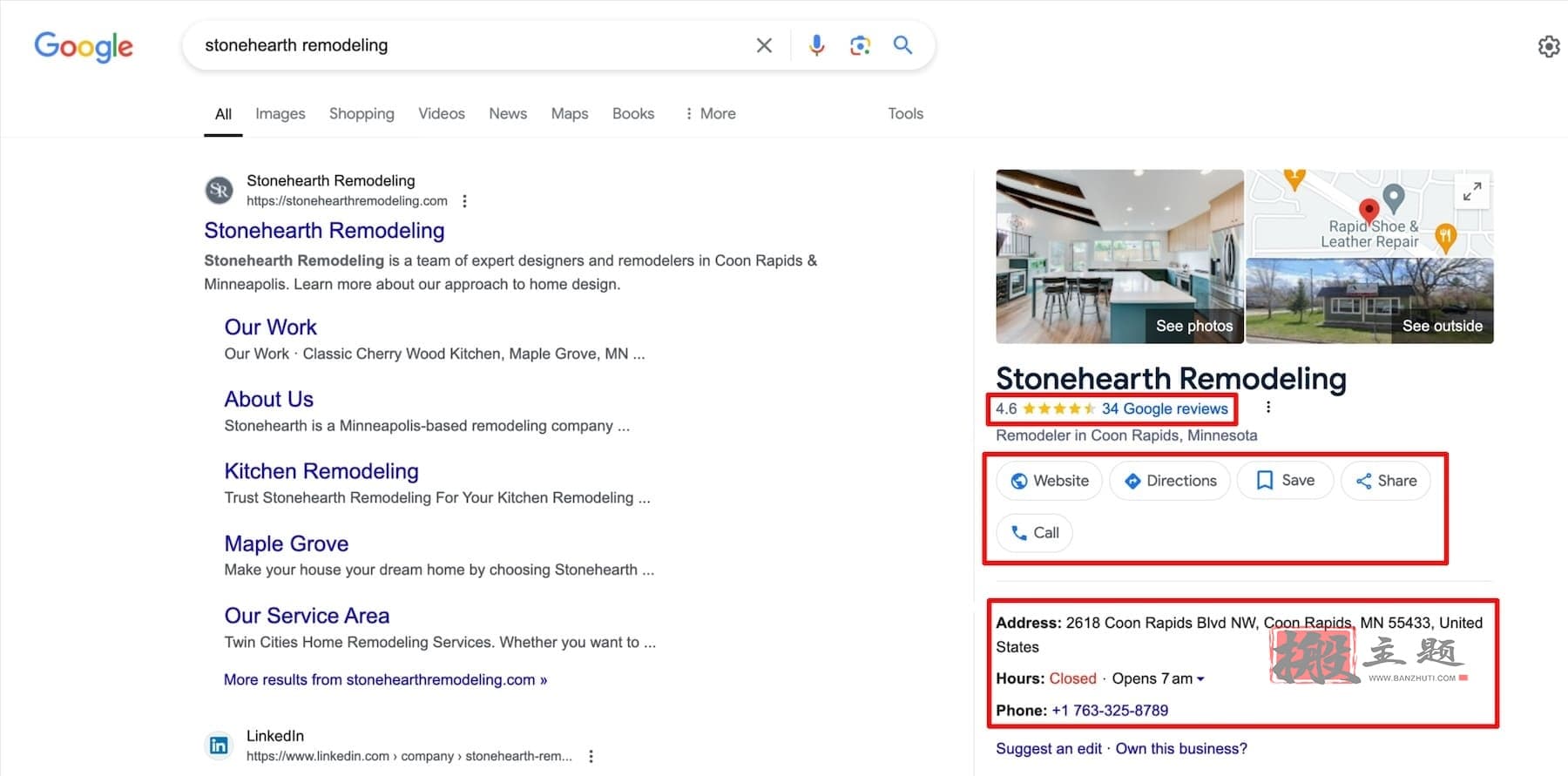Get Directions to the business
The height and width of the screenshot is (776, 1568).
pos(1170,481)
